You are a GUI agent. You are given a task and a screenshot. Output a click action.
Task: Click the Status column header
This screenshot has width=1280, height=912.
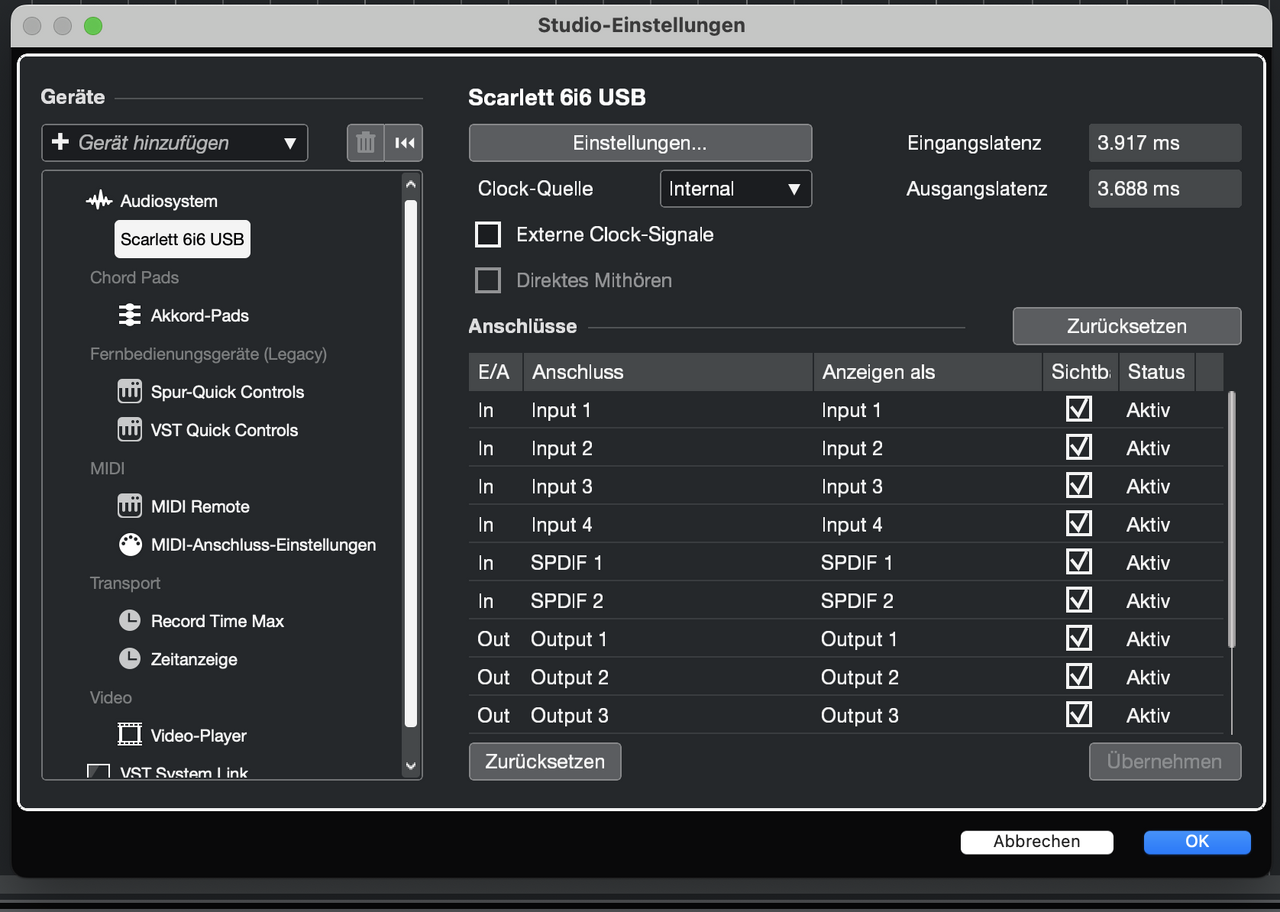1157,372
